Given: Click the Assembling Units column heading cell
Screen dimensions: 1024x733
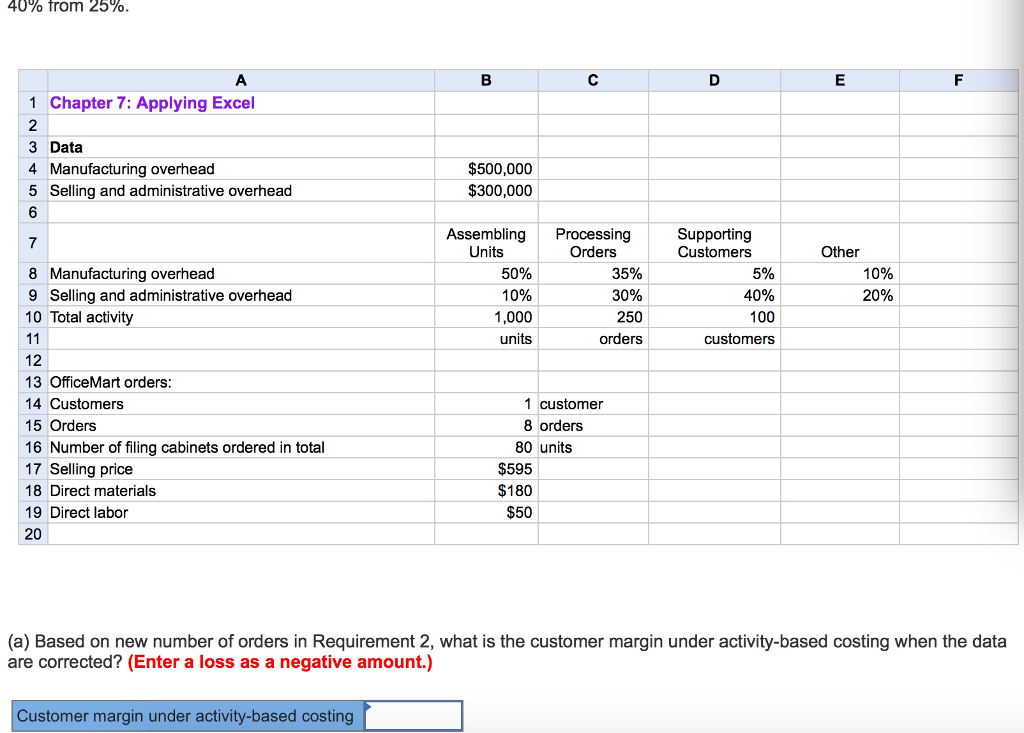Looking at the screenshot, I should point(486,243).
